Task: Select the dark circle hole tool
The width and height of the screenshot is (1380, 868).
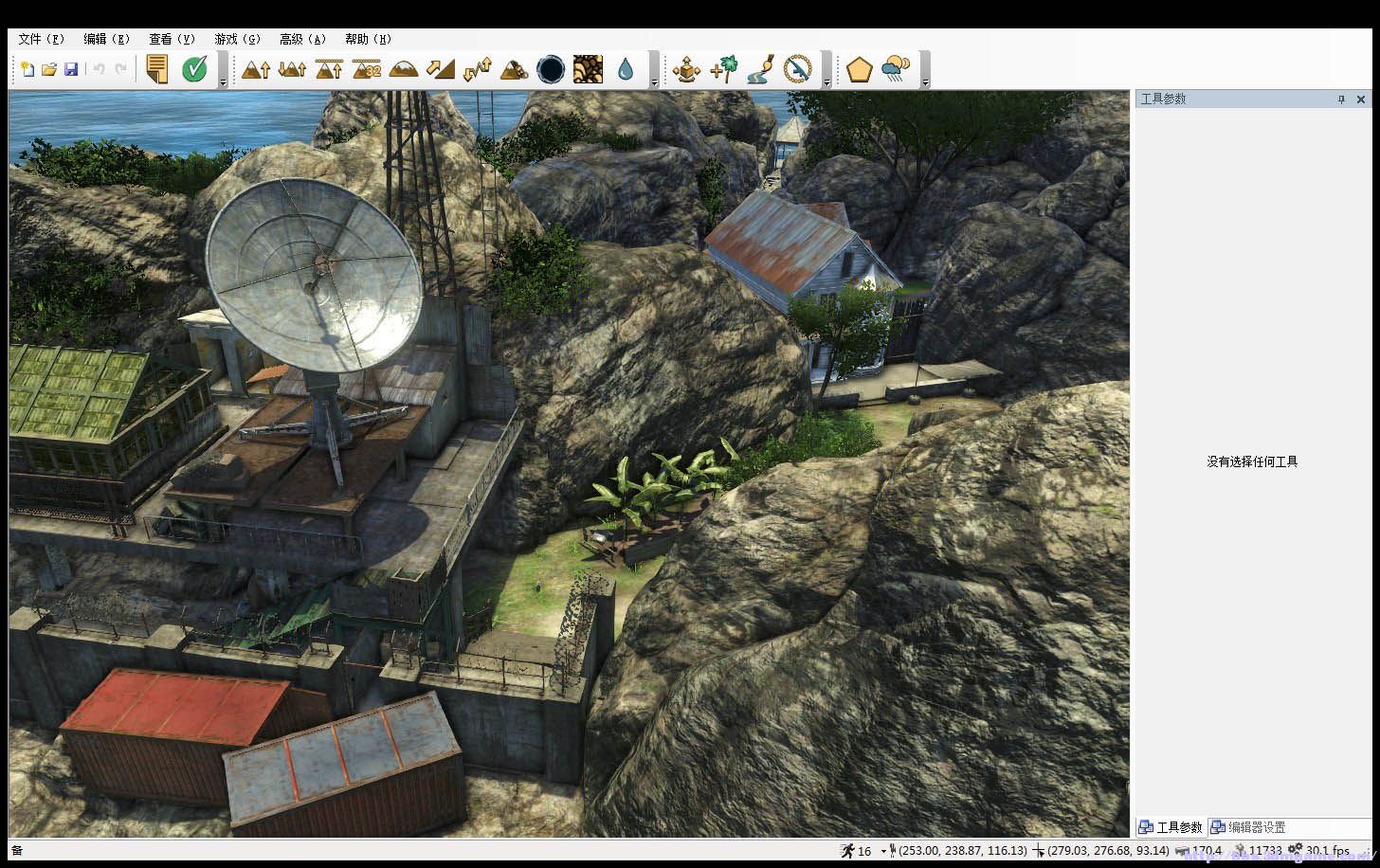Action: [551, 69]
